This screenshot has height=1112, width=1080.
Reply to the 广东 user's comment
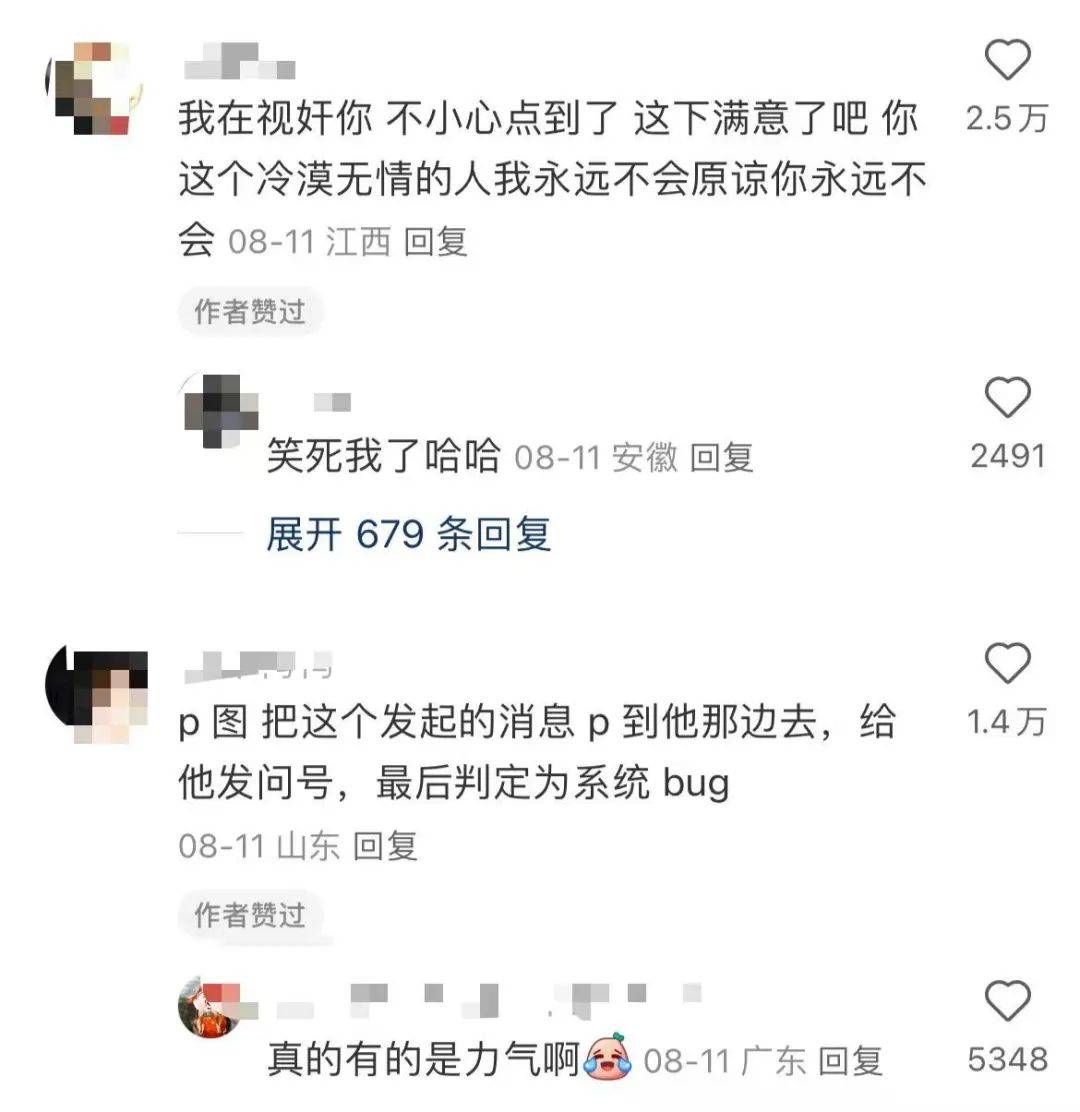[850, 1062]
